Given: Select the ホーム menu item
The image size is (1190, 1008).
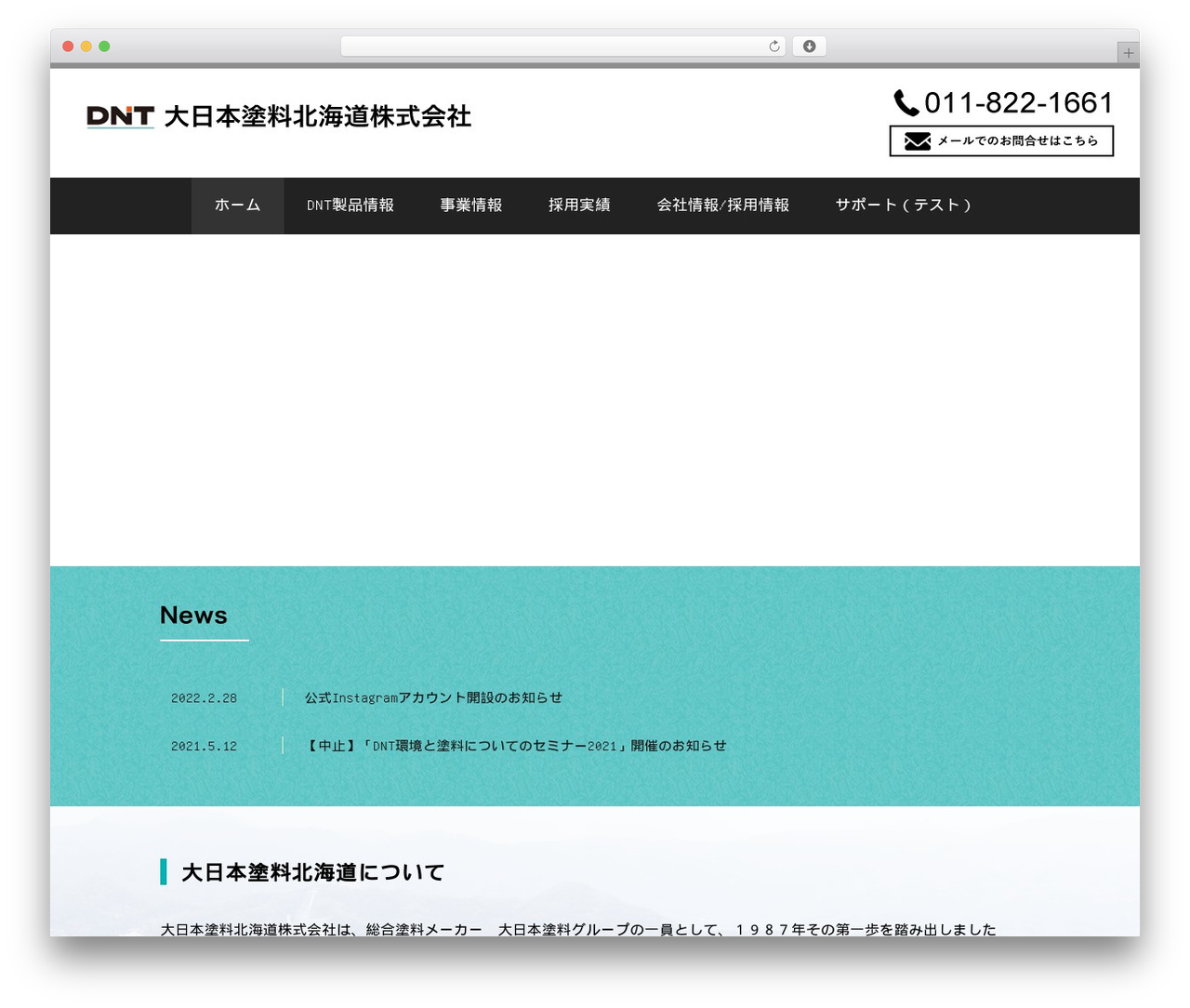Looking at the screenshot, I should coord(237,206).
